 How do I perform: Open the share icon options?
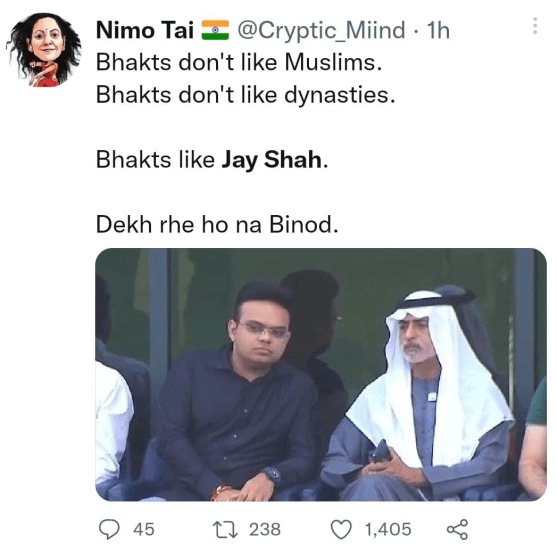pos(457,529)
